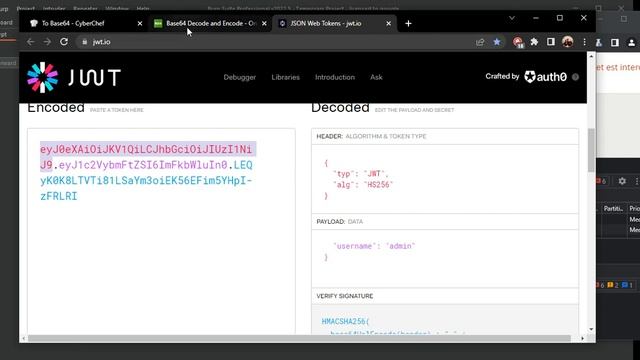Click the auth0 logo
The width and height of the screenshot is (640, 360).
point(546,77)
